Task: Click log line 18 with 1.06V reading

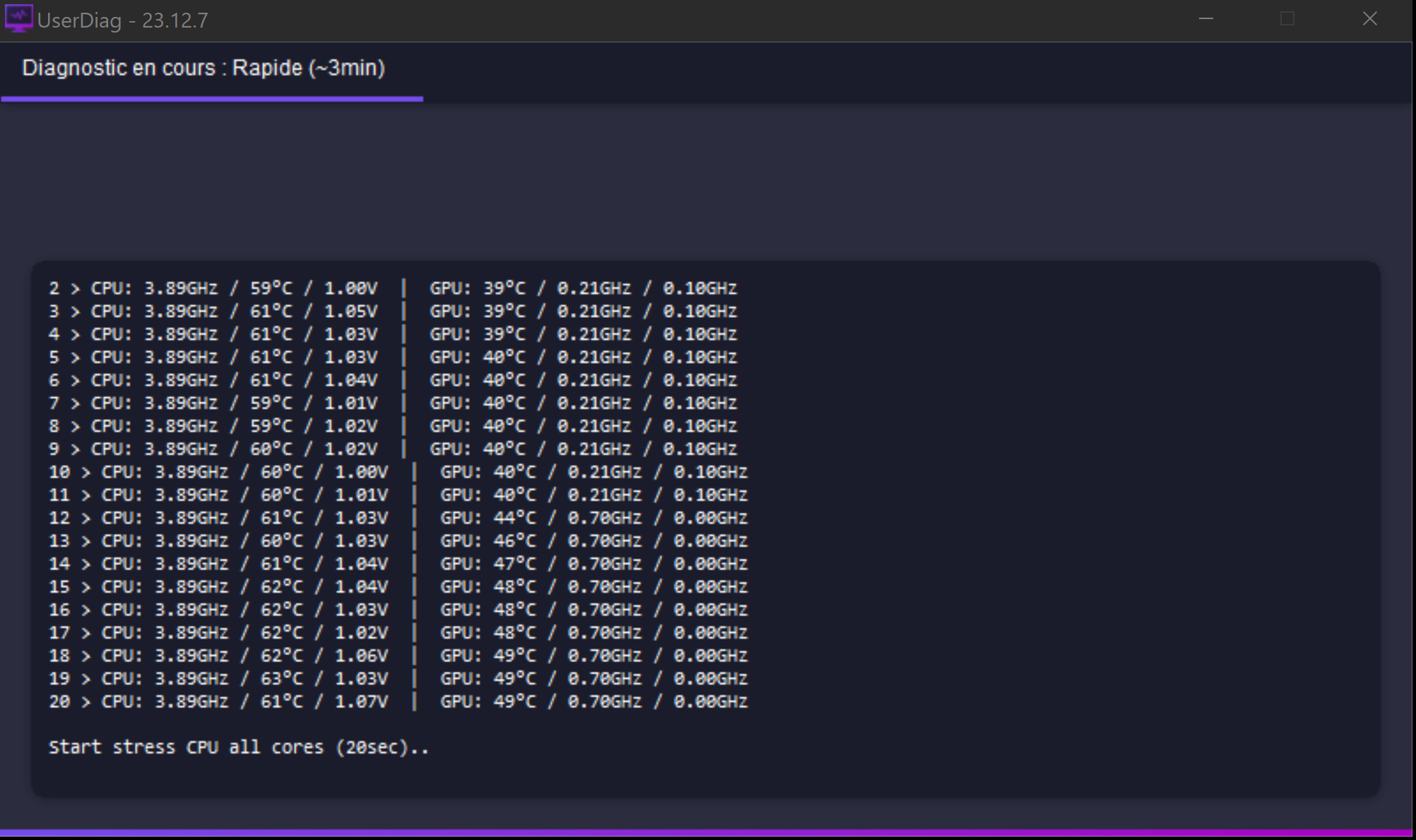Action: [x=397, y=656]
